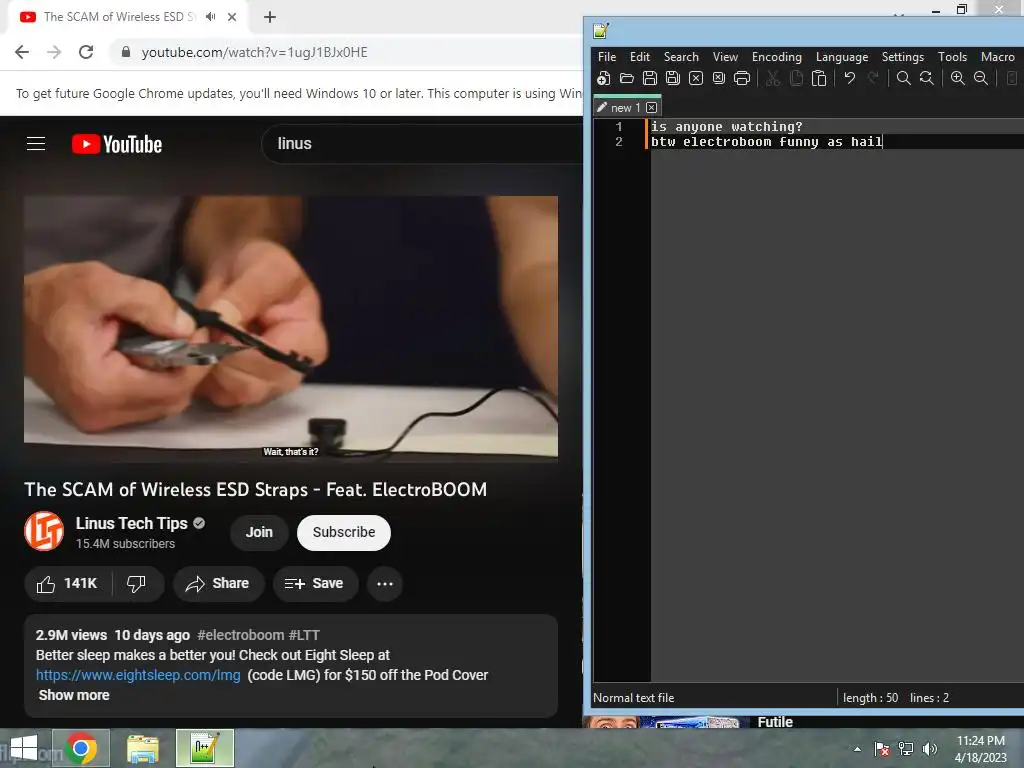Screen dimensions: 1024x768
Task: Open File Explorer from taskbar
Action: [x=142, y=748]
